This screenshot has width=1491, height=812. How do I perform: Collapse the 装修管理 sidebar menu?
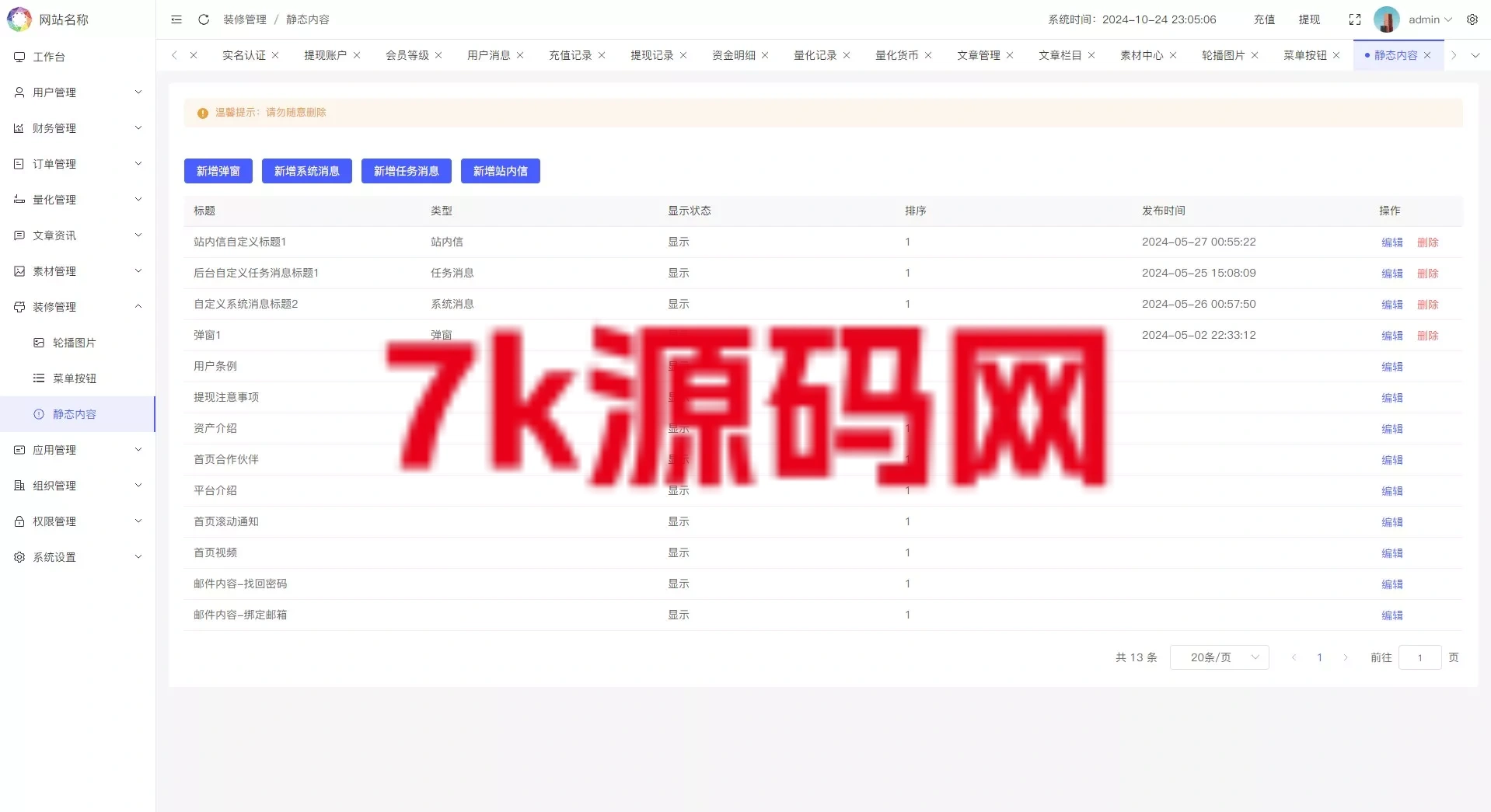coord(78,307)
